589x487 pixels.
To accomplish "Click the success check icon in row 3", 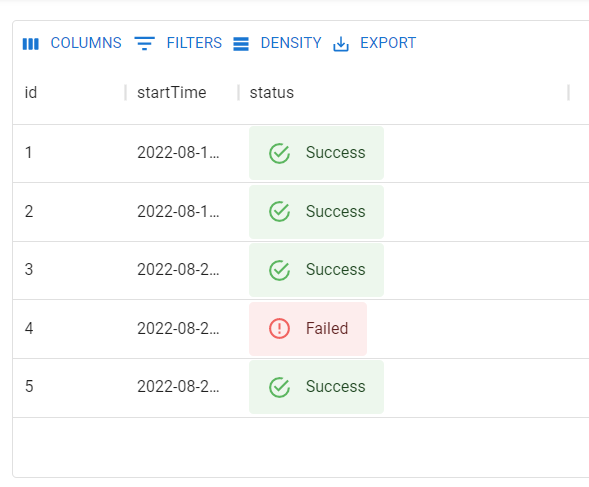I will (x=279, y=270).
